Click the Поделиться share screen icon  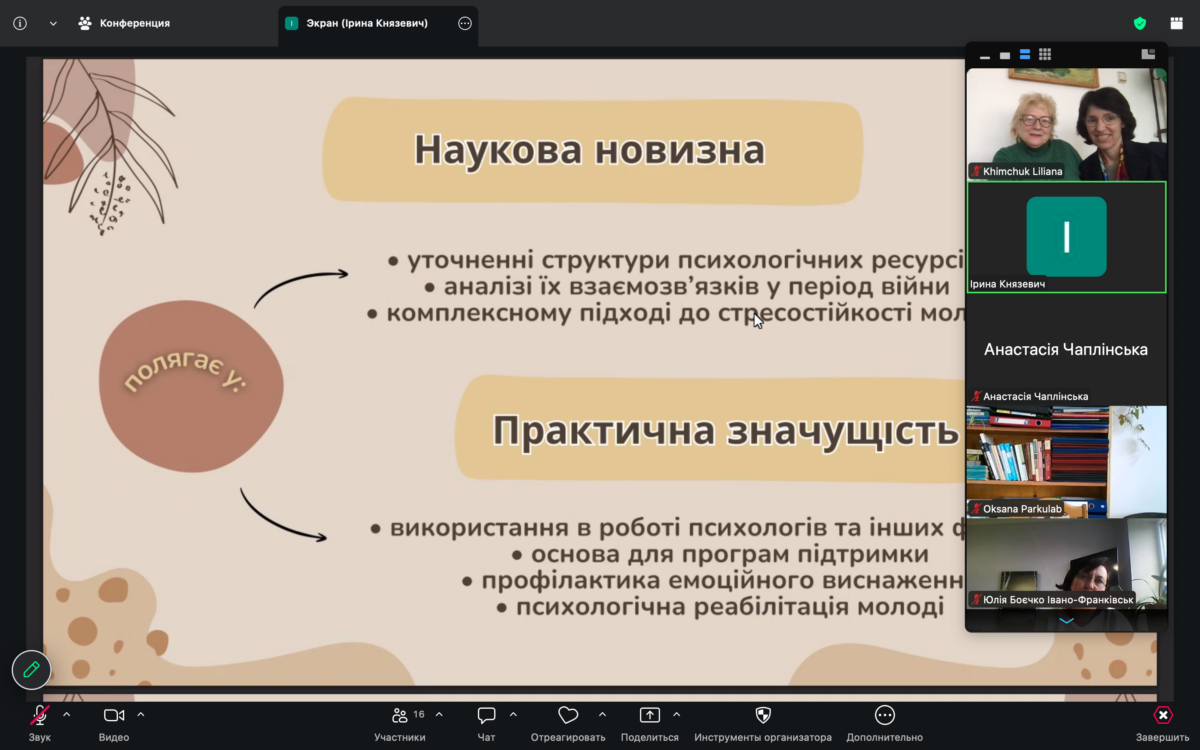(x=649, y=716)
